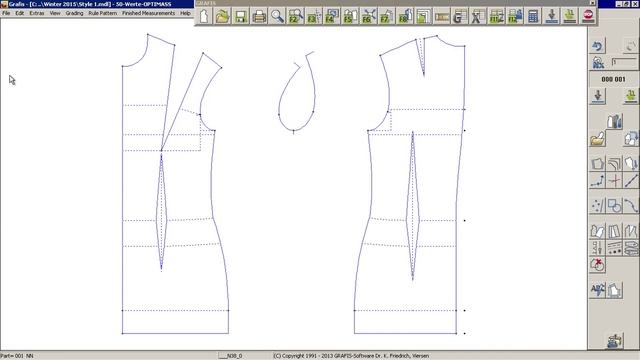Click the pattern piece icon beside ABC
640x360 pixels.
pos(614,290)
